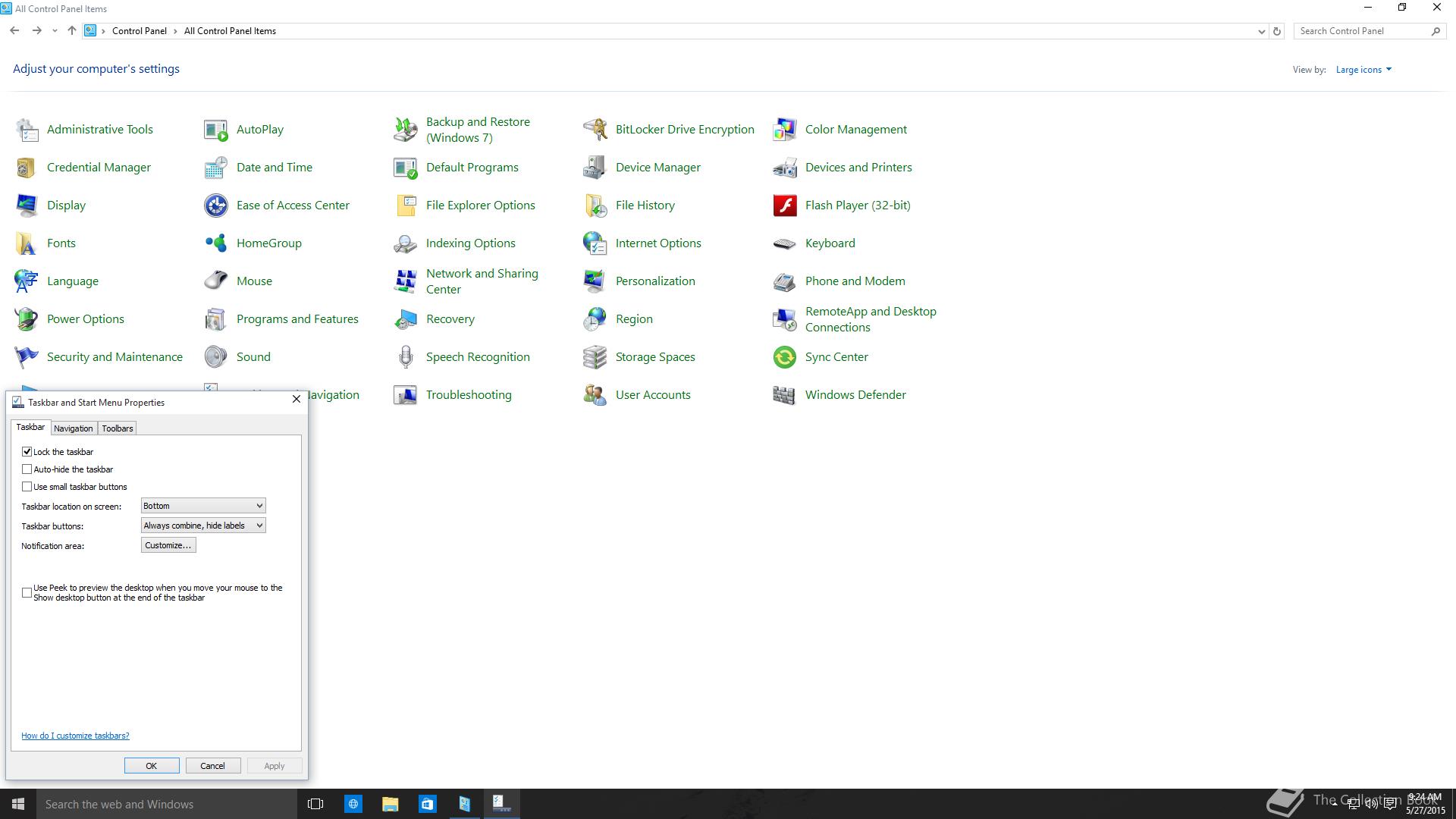Open the Recovery icon
This screenshot has height=819, width=1456.
click(406, 319)
